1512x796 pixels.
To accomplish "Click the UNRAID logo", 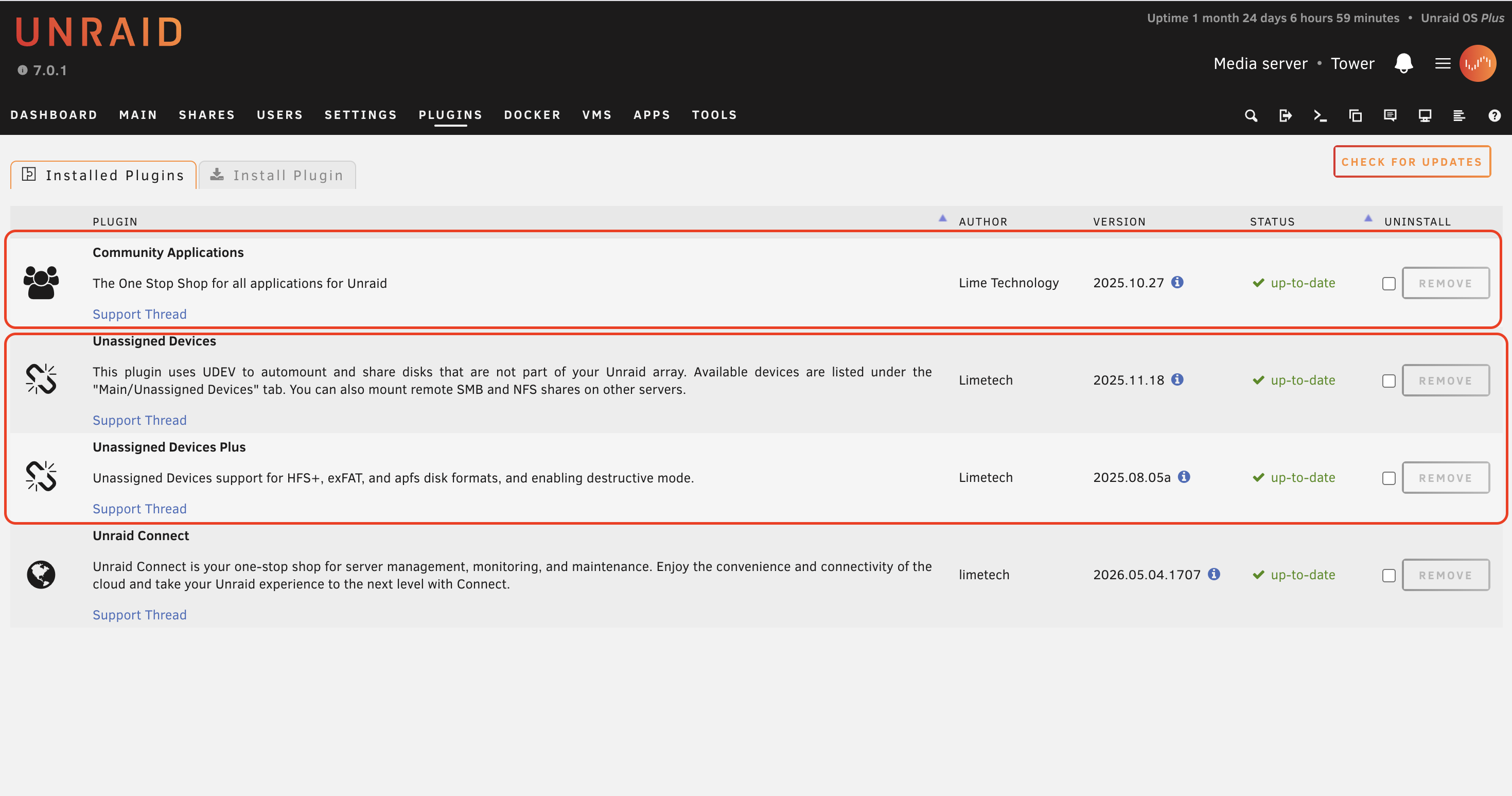I will (x=99, y=32).
